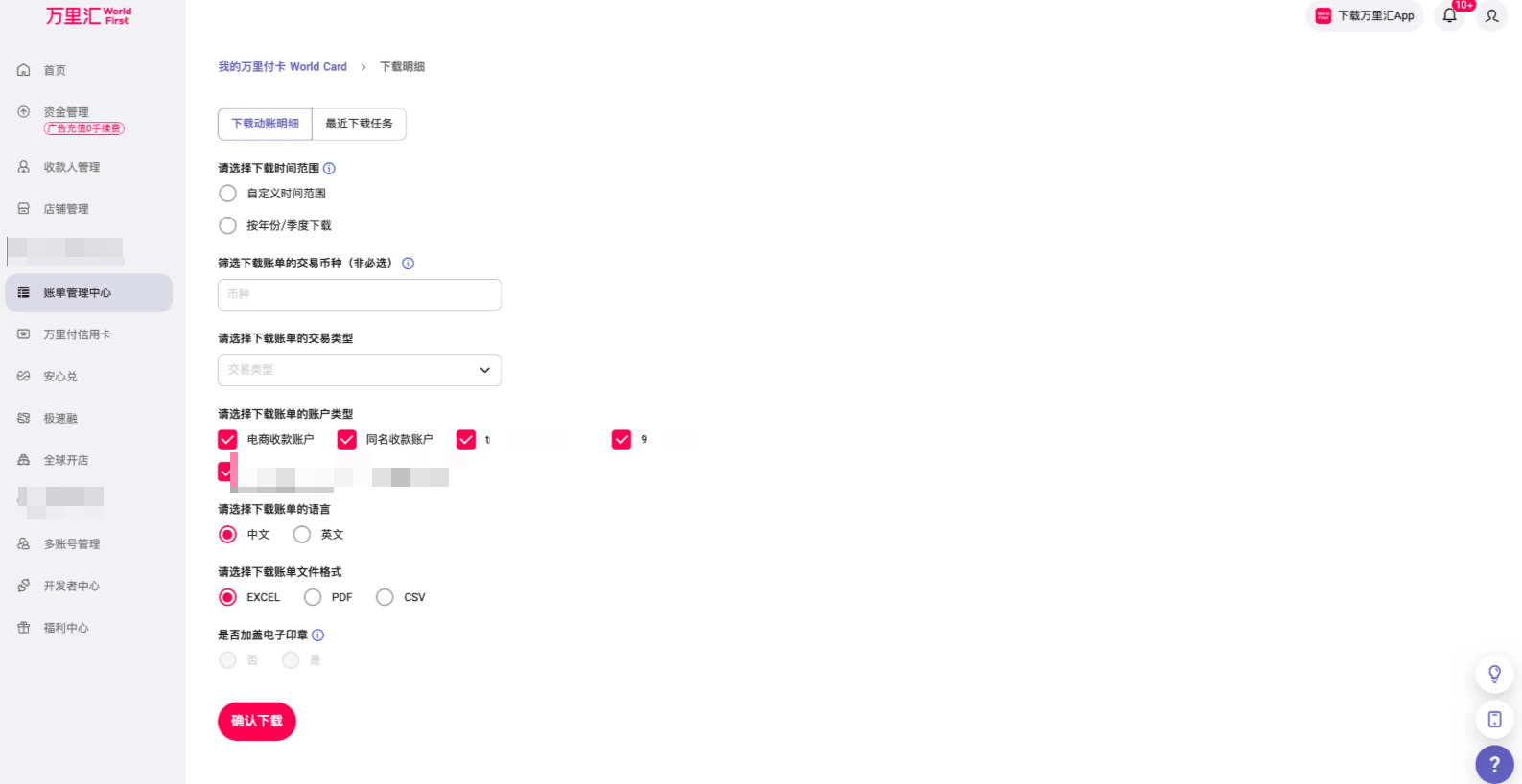
Task: Click the user profile icon
Action: coord(1491,15)
